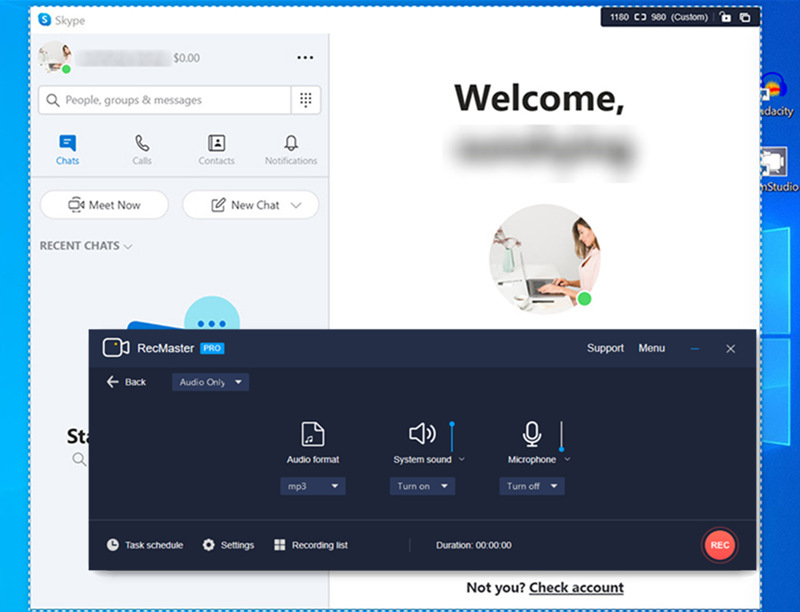Switch to the Calls tab

(142, 149)
